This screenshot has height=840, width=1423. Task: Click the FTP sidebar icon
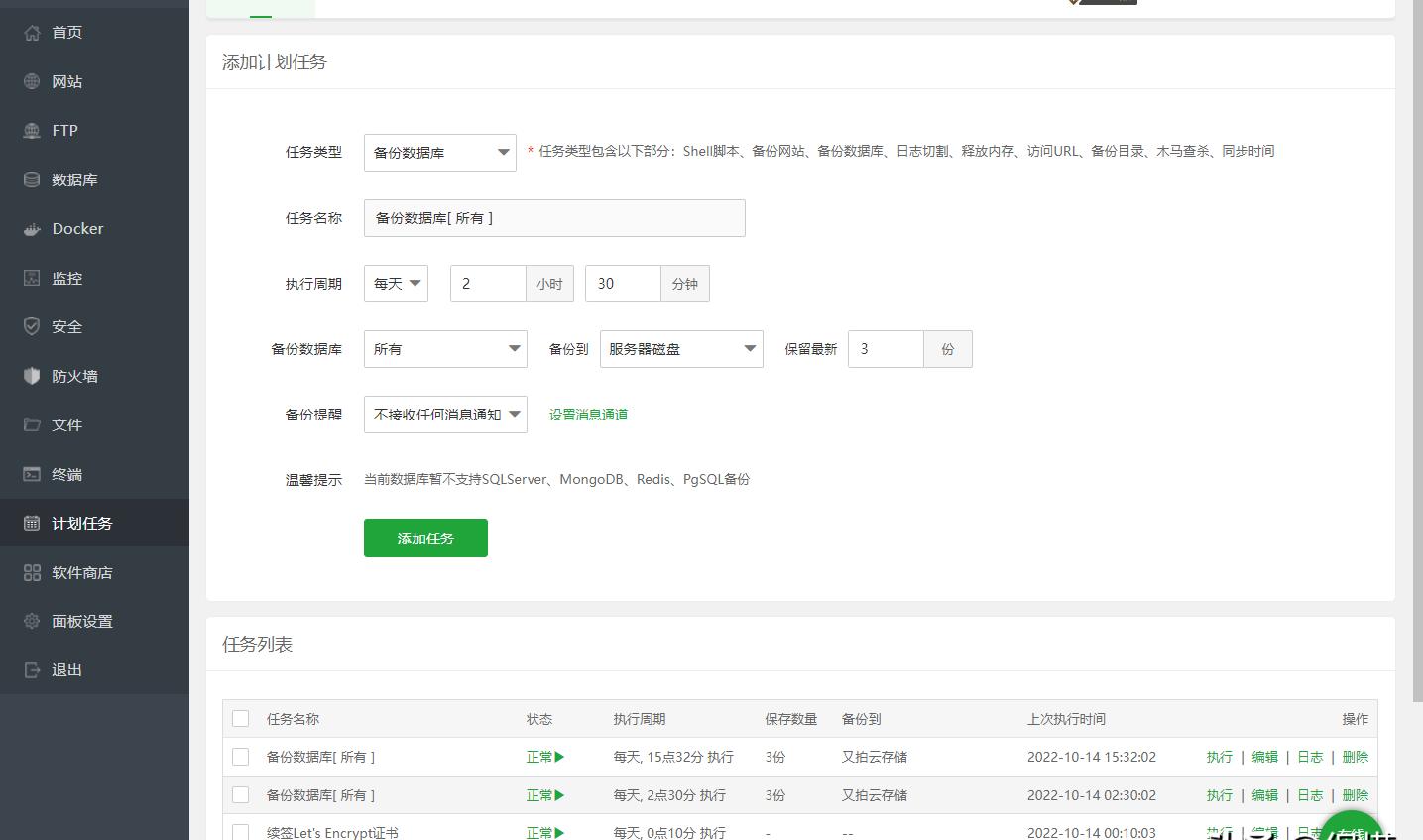point(32,131)
